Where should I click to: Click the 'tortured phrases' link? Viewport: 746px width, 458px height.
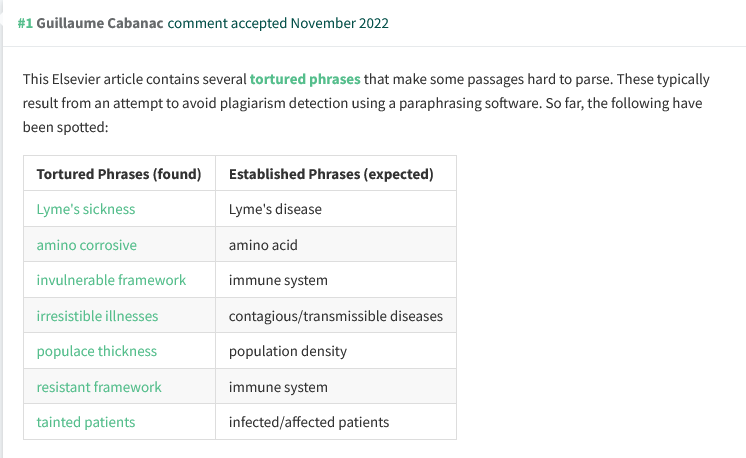305,77
